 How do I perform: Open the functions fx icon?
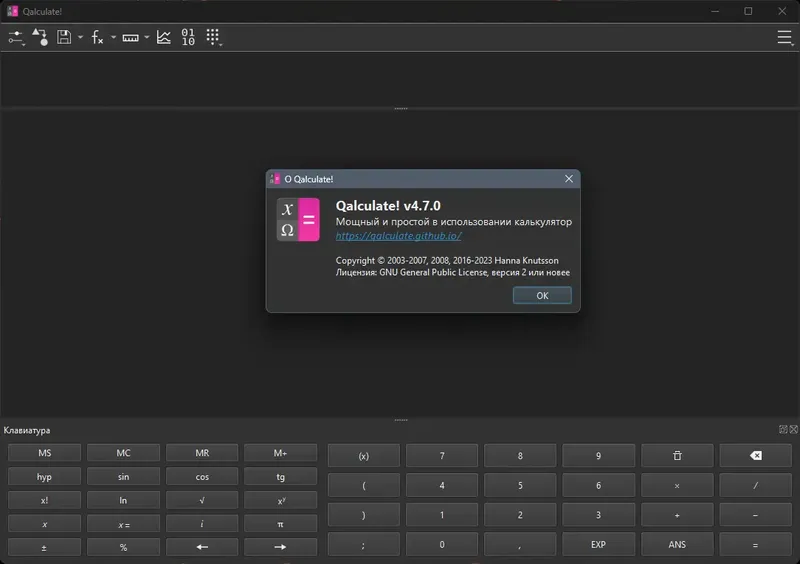[97, 37]
